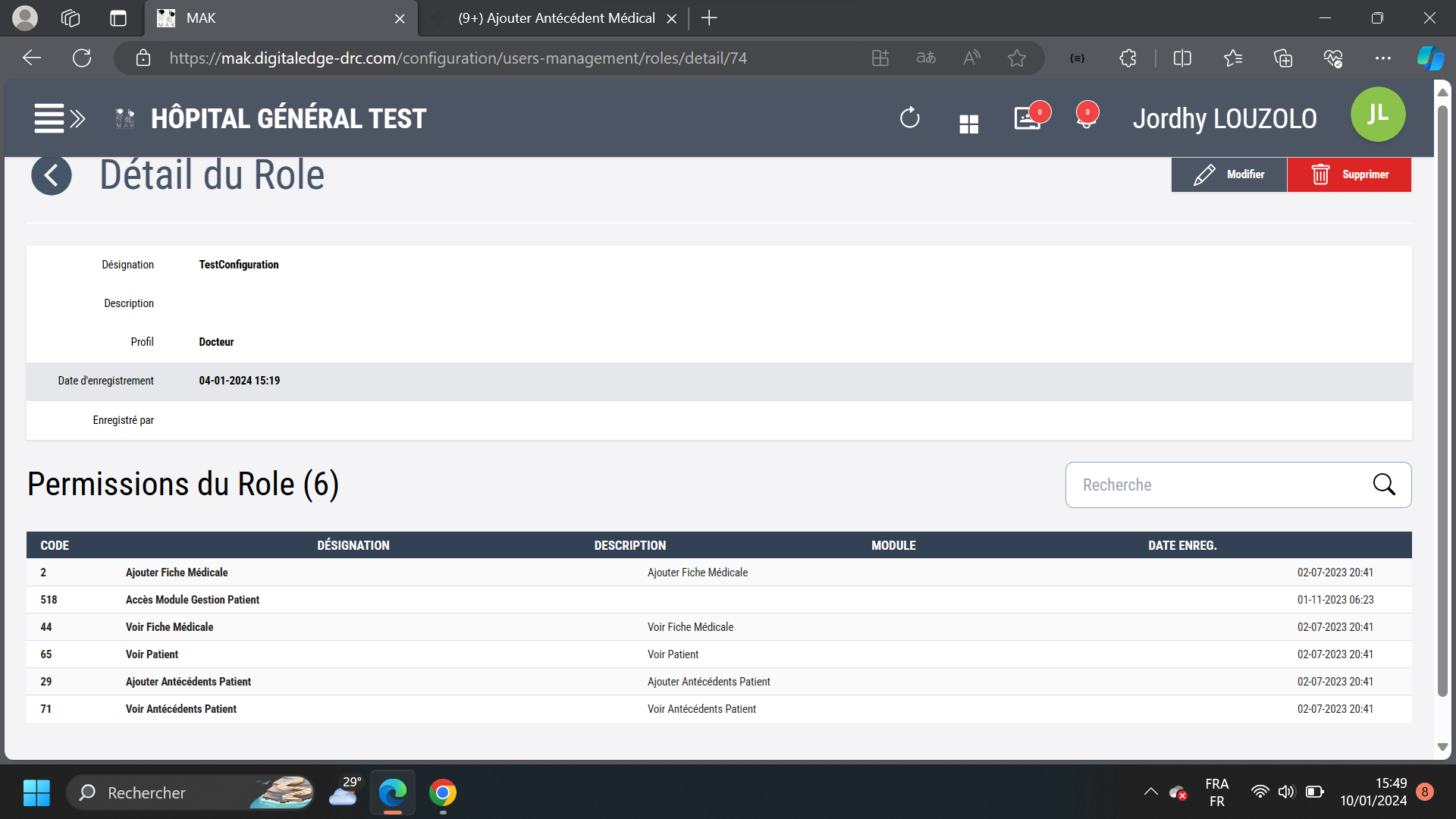Open Edge settings and more menu
Image resolution: width=1456 pixels, height=819 pixels.
pos(1383,58)
